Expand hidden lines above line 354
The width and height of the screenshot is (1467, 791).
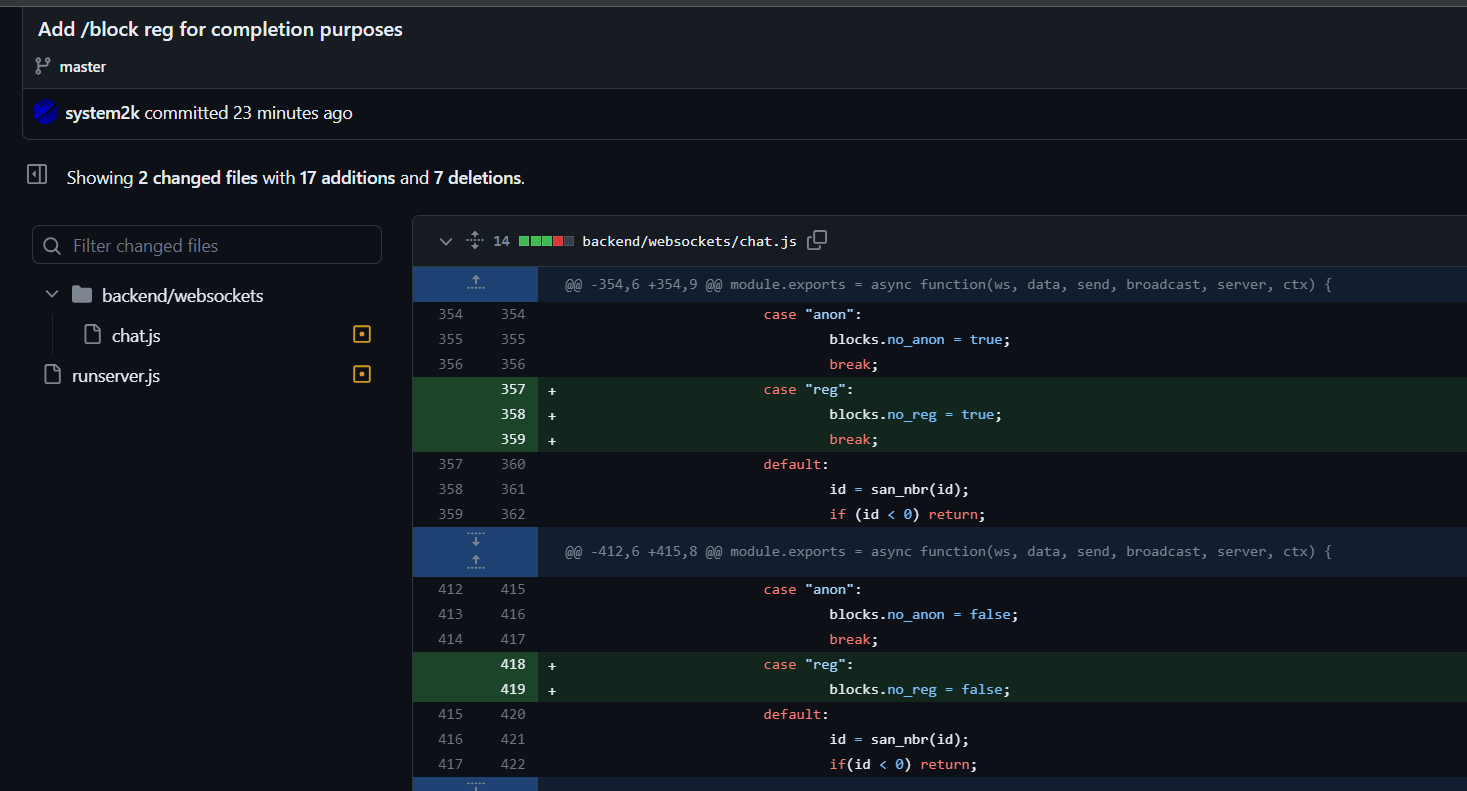(475, 284)
